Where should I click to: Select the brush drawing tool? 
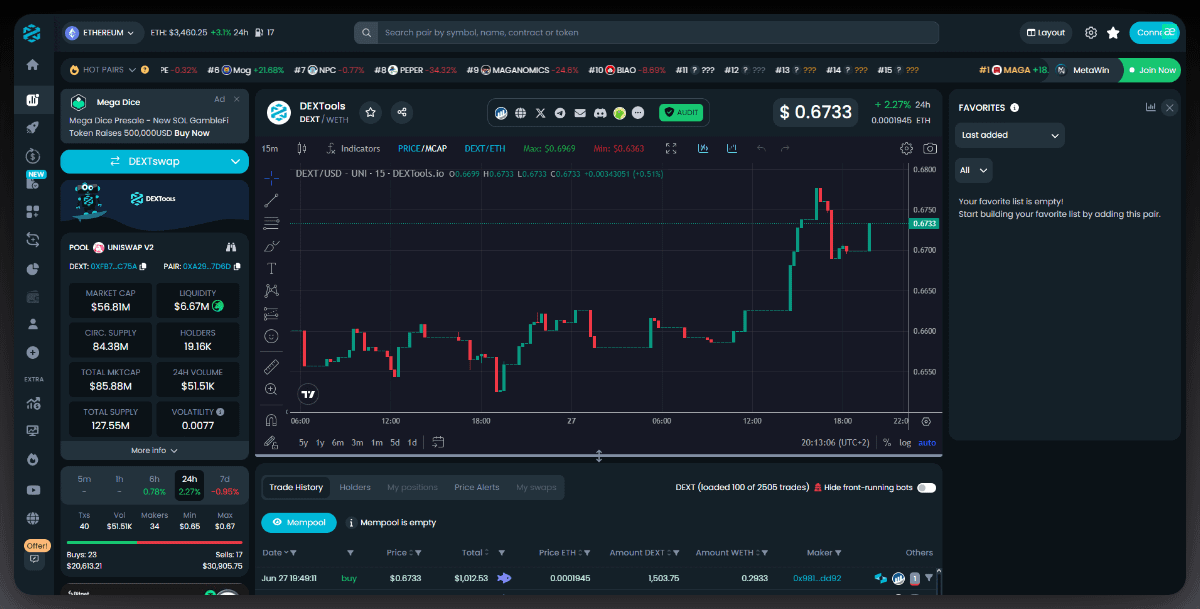271,246
